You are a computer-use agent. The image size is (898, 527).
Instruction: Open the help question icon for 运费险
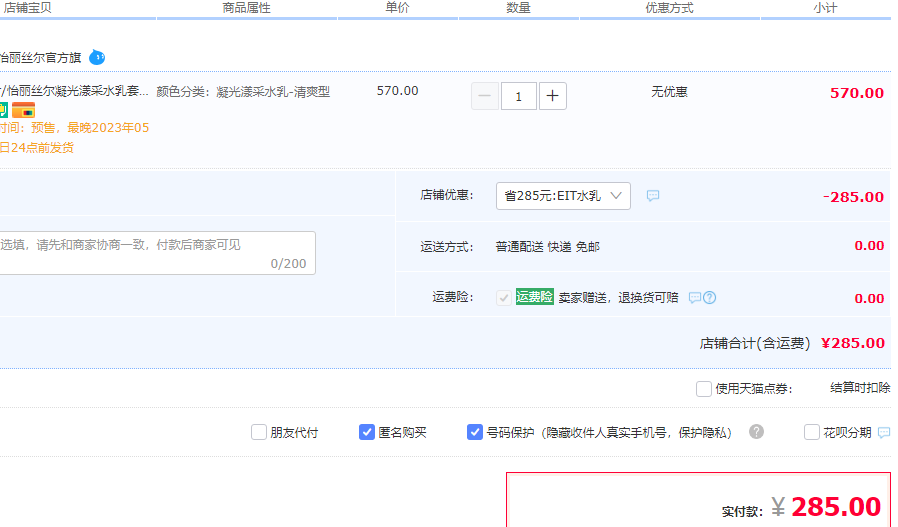pos(710,298)
